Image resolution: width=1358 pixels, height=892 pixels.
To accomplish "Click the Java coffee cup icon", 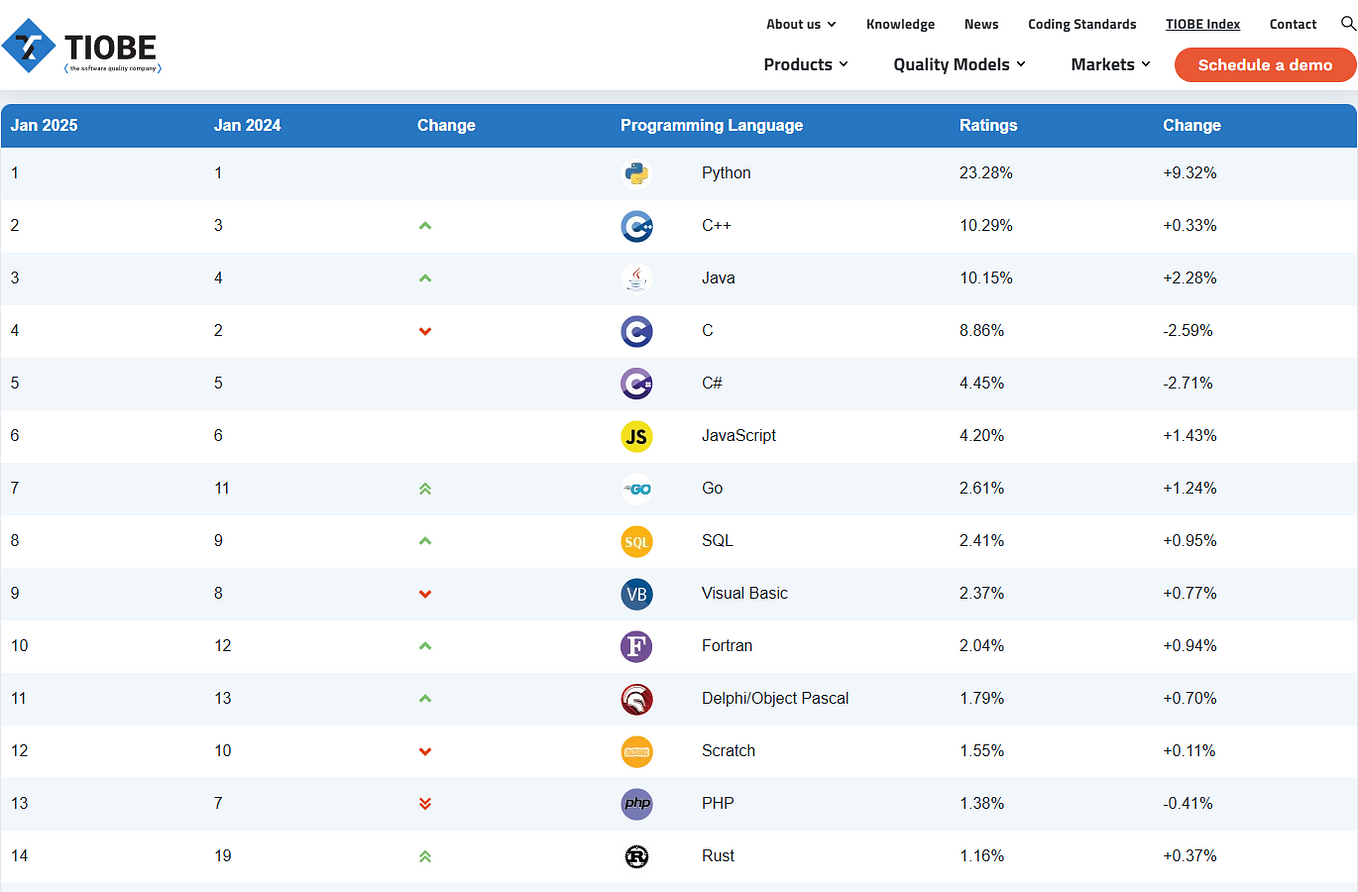I will [x=637, y=278].
